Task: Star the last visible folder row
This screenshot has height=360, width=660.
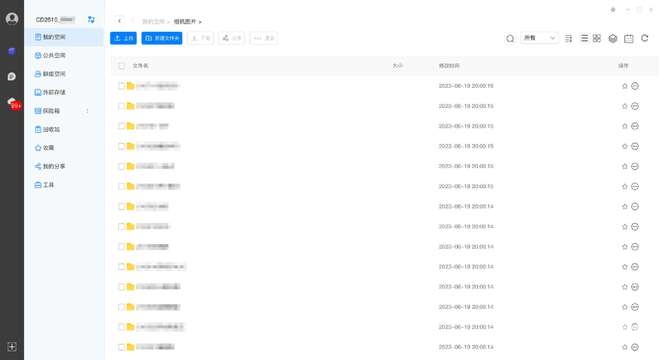Action: click(625, 347)
